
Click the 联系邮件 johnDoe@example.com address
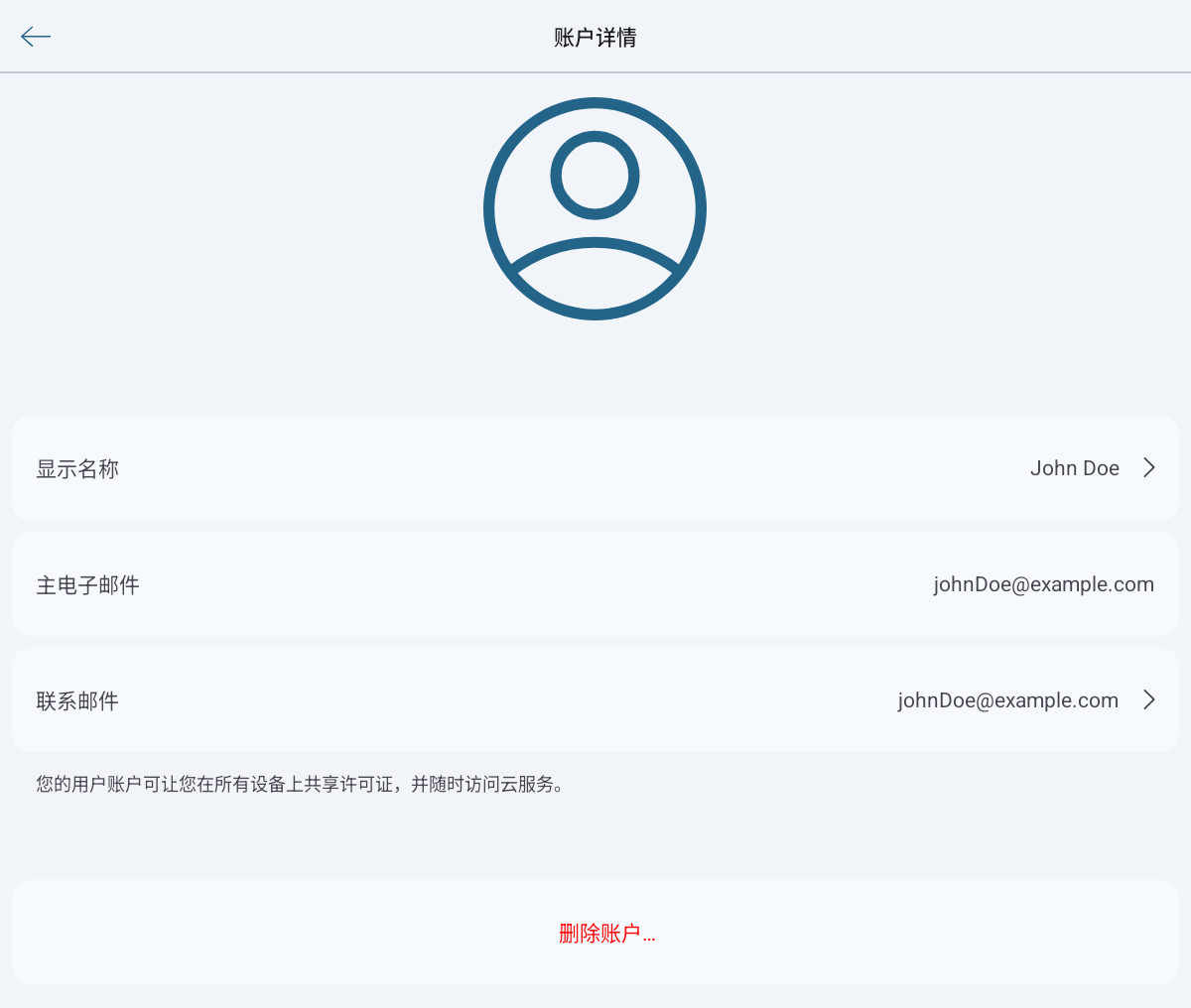[x=1007, y=700]
